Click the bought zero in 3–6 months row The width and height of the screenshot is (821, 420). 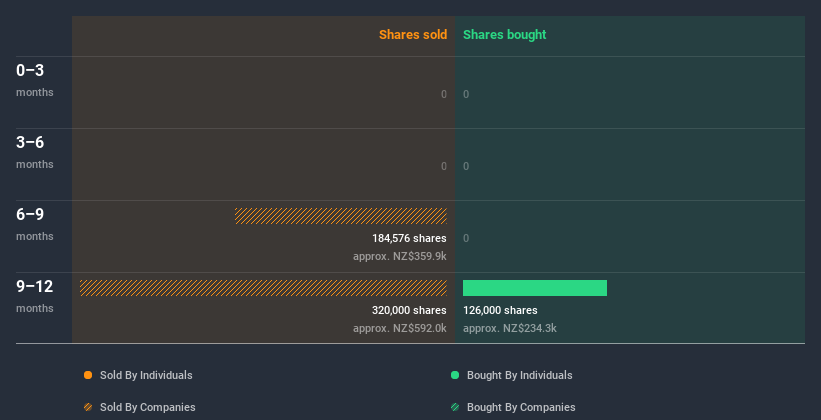tap(466, 166)
